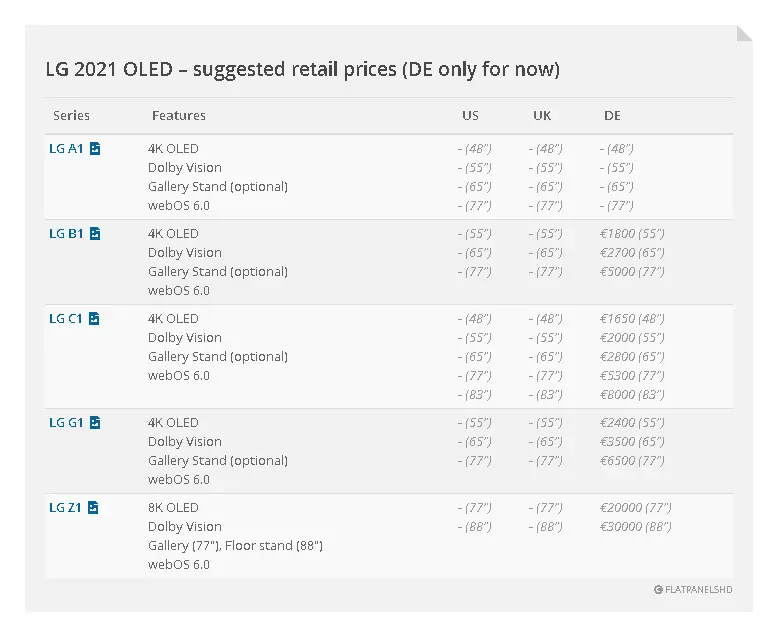
Task: Open the LG G1 series link
Action: 66,423
